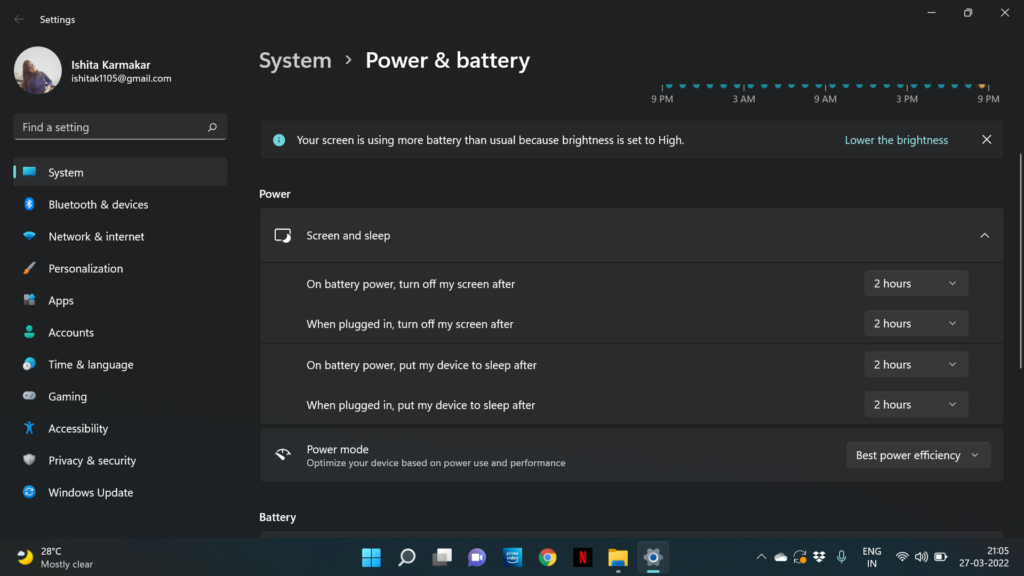Click the Power mode gauge icon

coord(283,455)
